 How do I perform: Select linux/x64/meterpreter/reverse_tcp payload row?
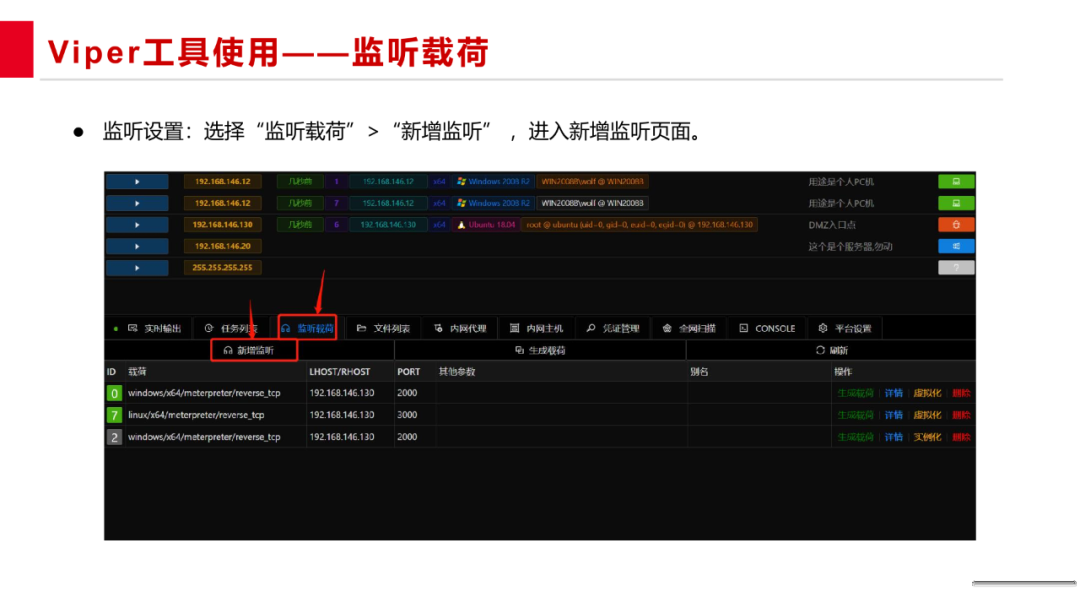[x=540, y=415]
